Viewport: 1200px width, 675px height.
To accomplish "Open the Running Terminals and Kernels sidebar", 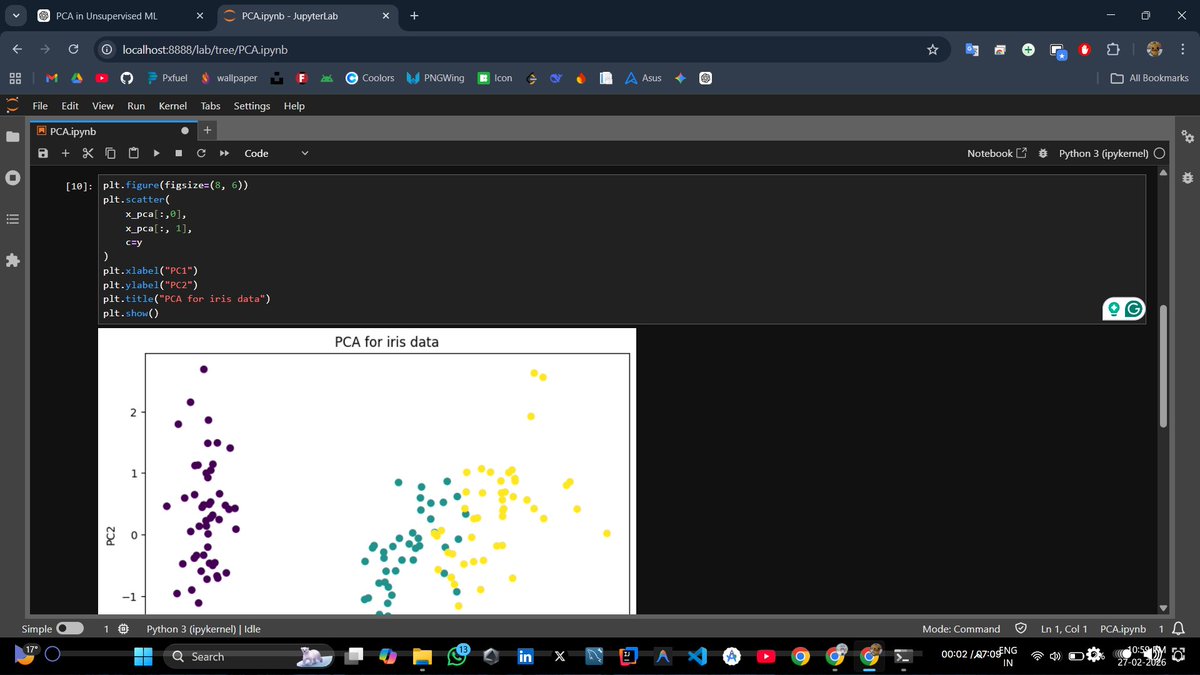I will pyautogui.click(x=12, y=179).
